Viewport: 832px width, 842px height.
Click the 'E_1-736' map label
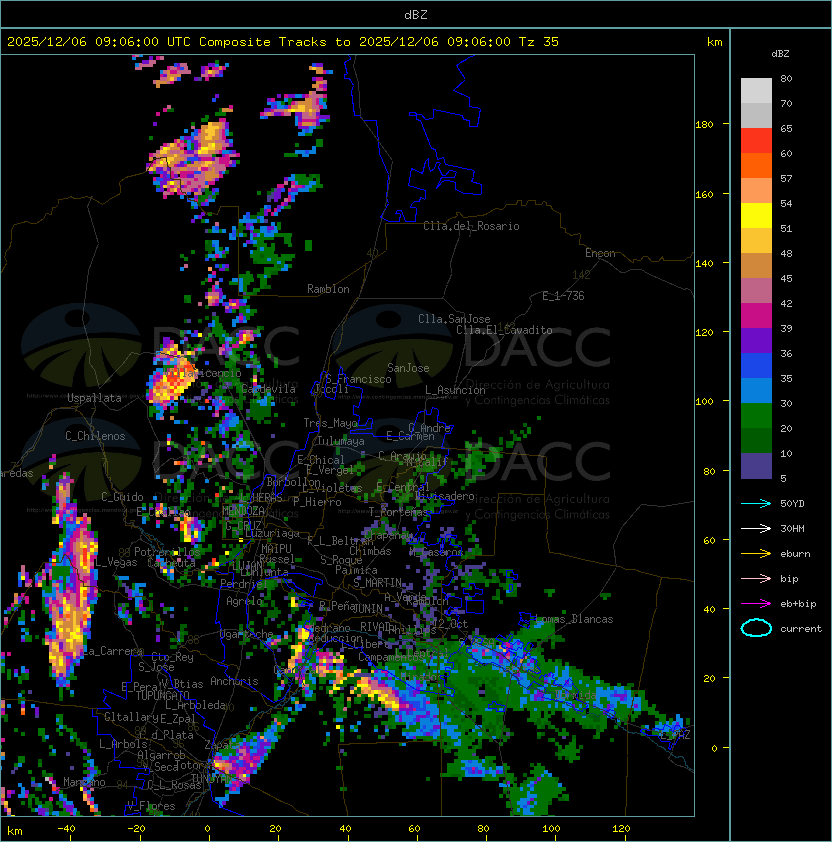pos(563,296)
